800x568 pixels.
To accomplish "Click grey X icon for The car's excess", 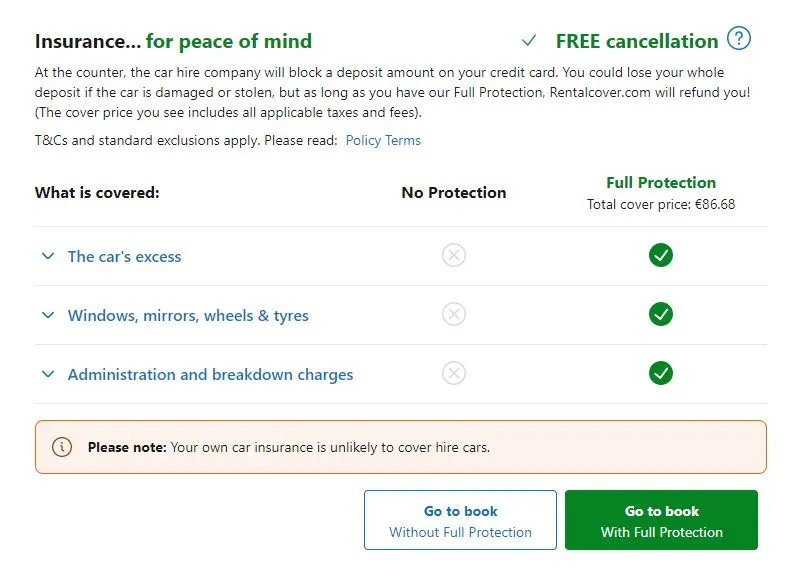I will (454, 256).
